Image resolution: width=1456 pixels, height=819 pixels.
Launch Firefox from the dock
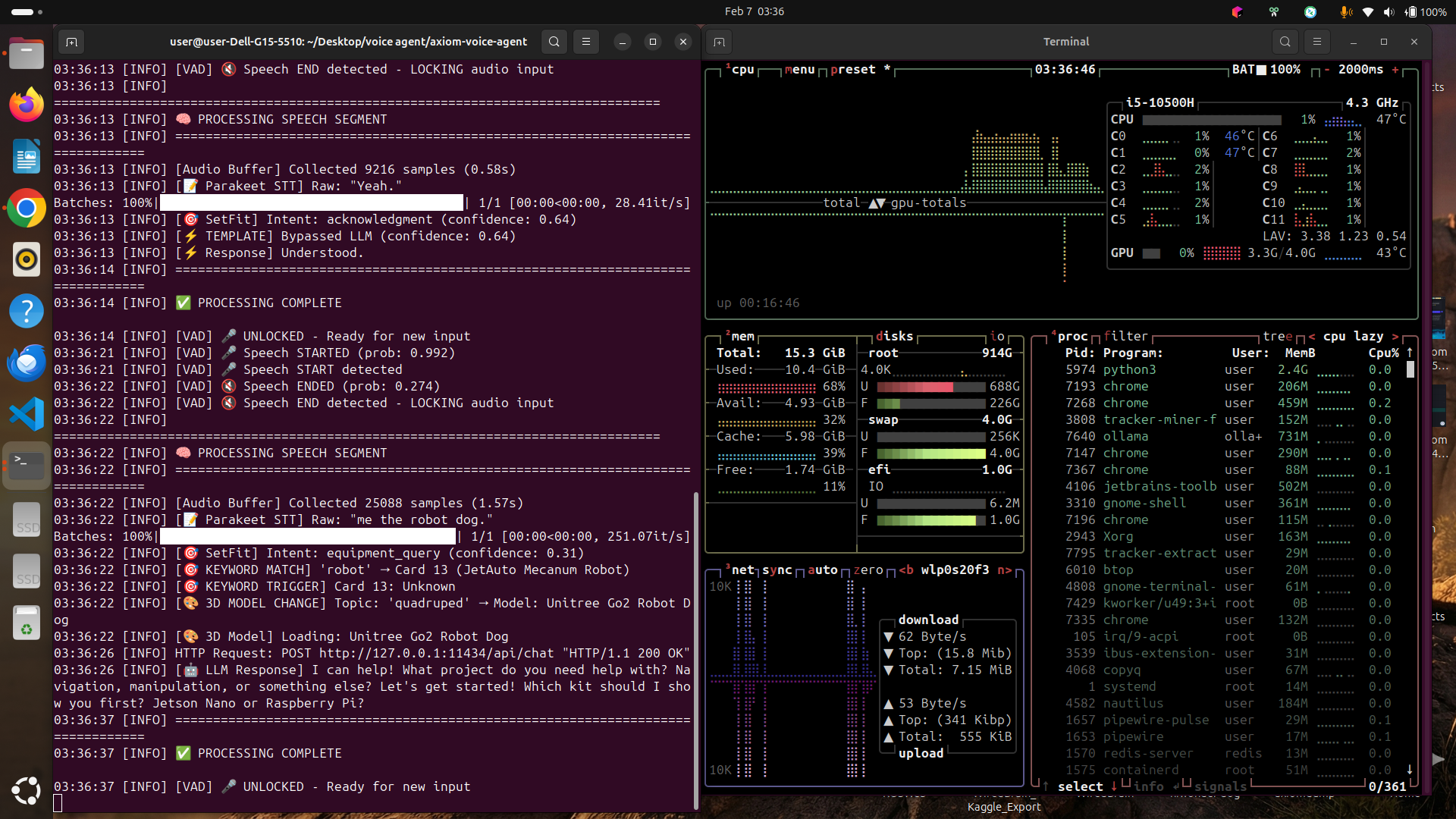point(27,104)
